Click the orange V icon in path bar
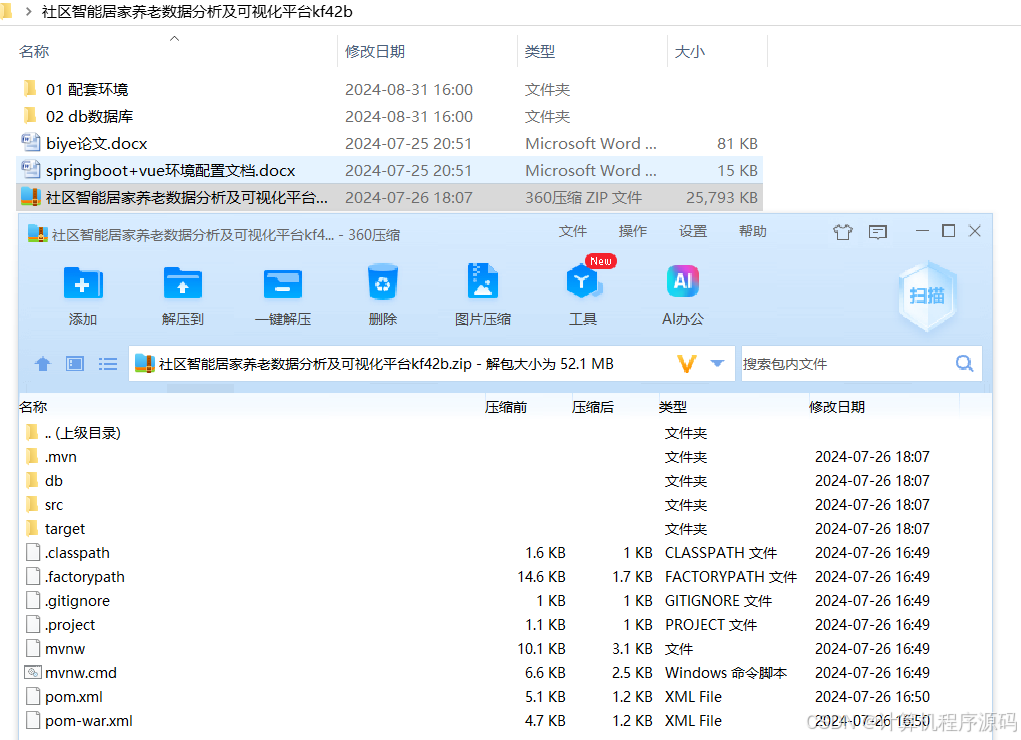 pyautogui.click(x=687, y=363)
